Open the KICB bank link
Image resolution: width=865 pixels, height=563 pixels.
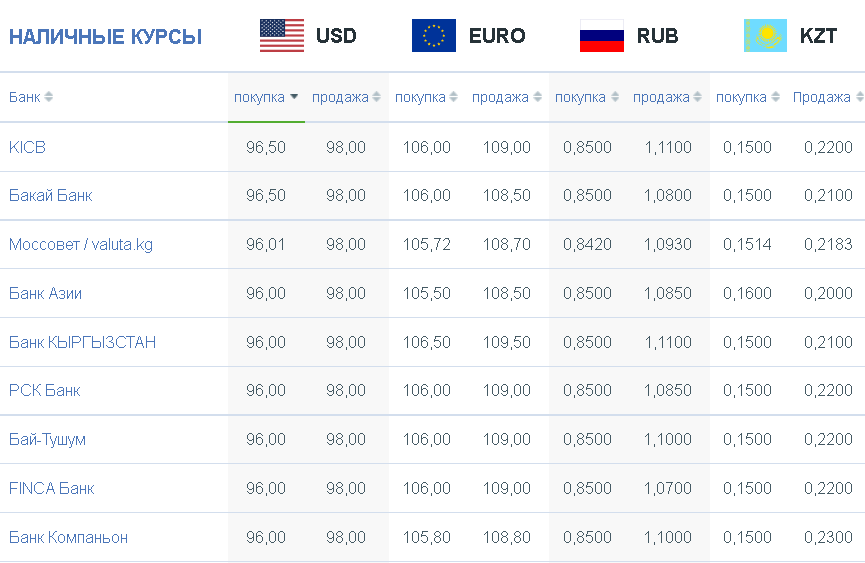(27, 147)
